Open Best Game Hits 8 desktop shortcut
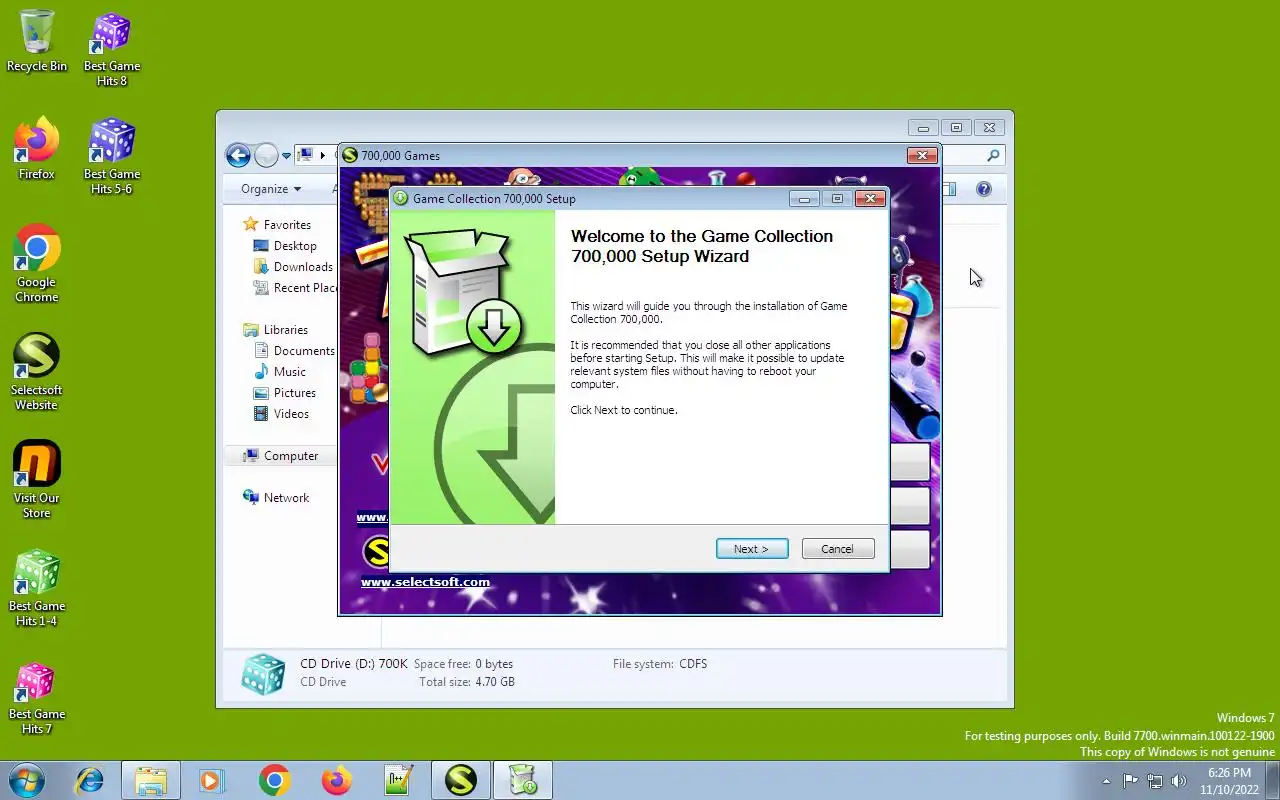The image size is (1280, 800). [x=112, y=49]
